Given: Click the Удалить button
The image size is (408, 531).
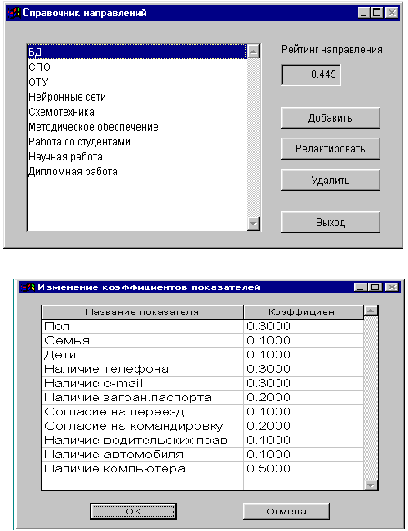Looking at the screenshot, I should click(x=330, y=180).
